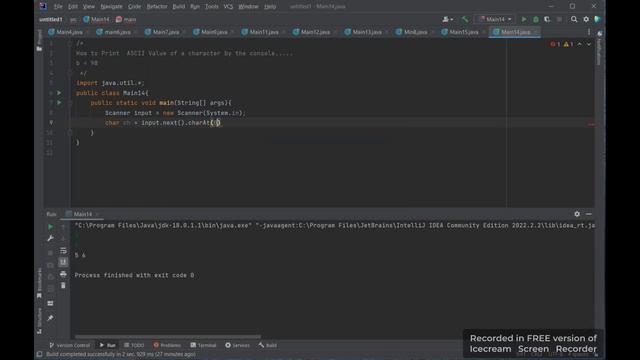Hide the Run tool window

pos(589,214)
